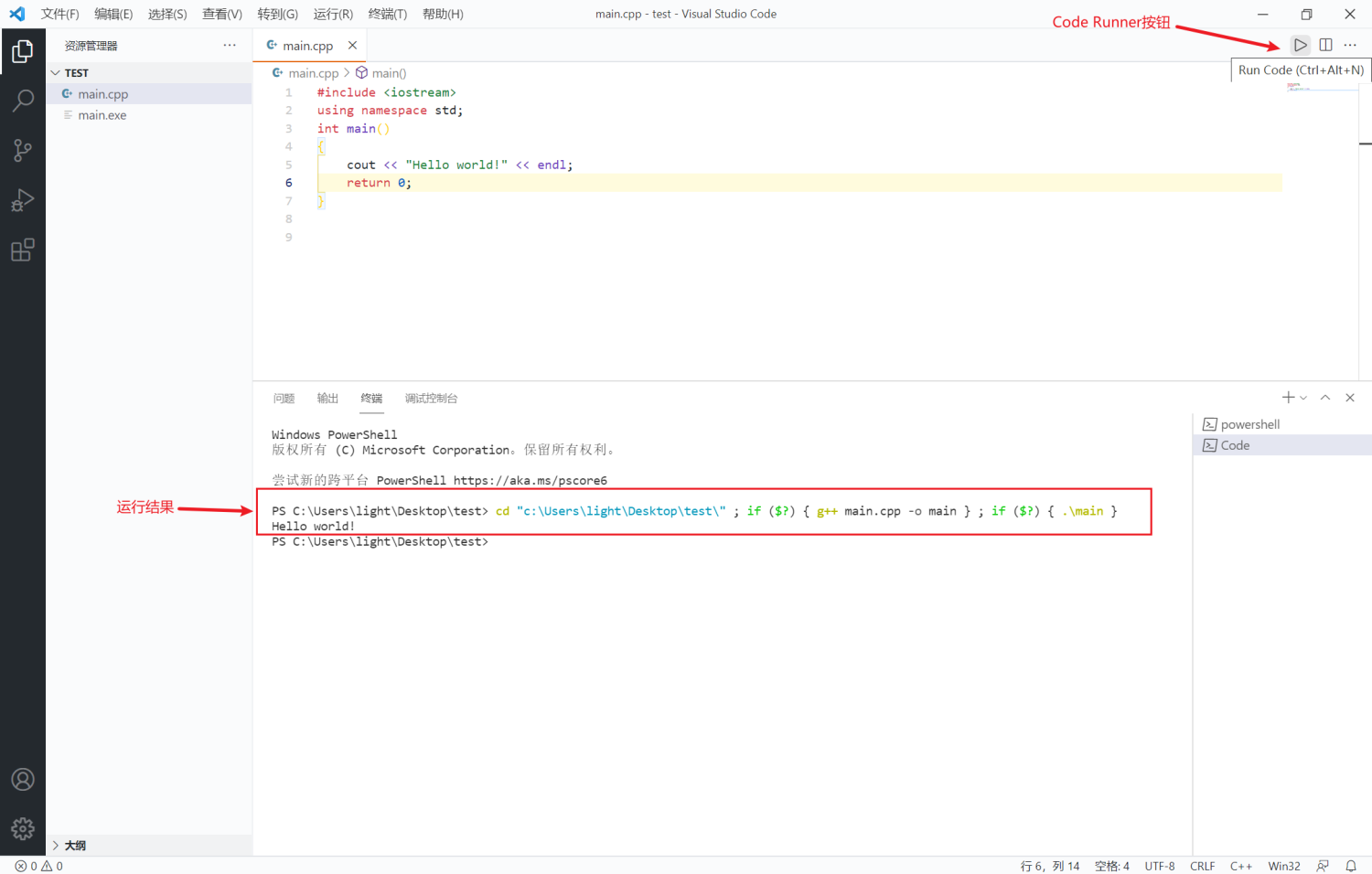
Task: Click the UTF-8 encoding indicator
Action: pos(1160,866)
